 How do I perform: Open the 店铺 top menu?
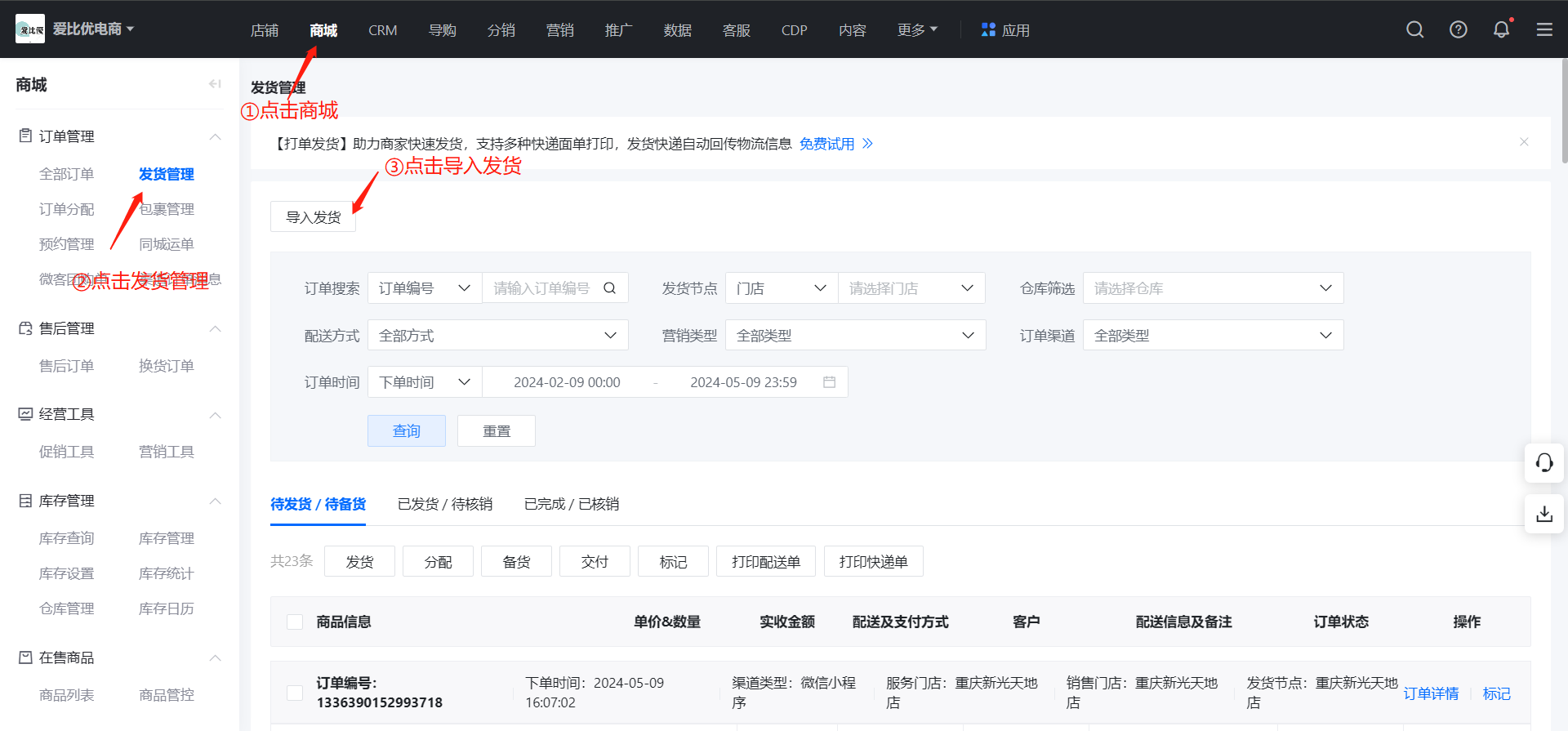coord(265,29)
